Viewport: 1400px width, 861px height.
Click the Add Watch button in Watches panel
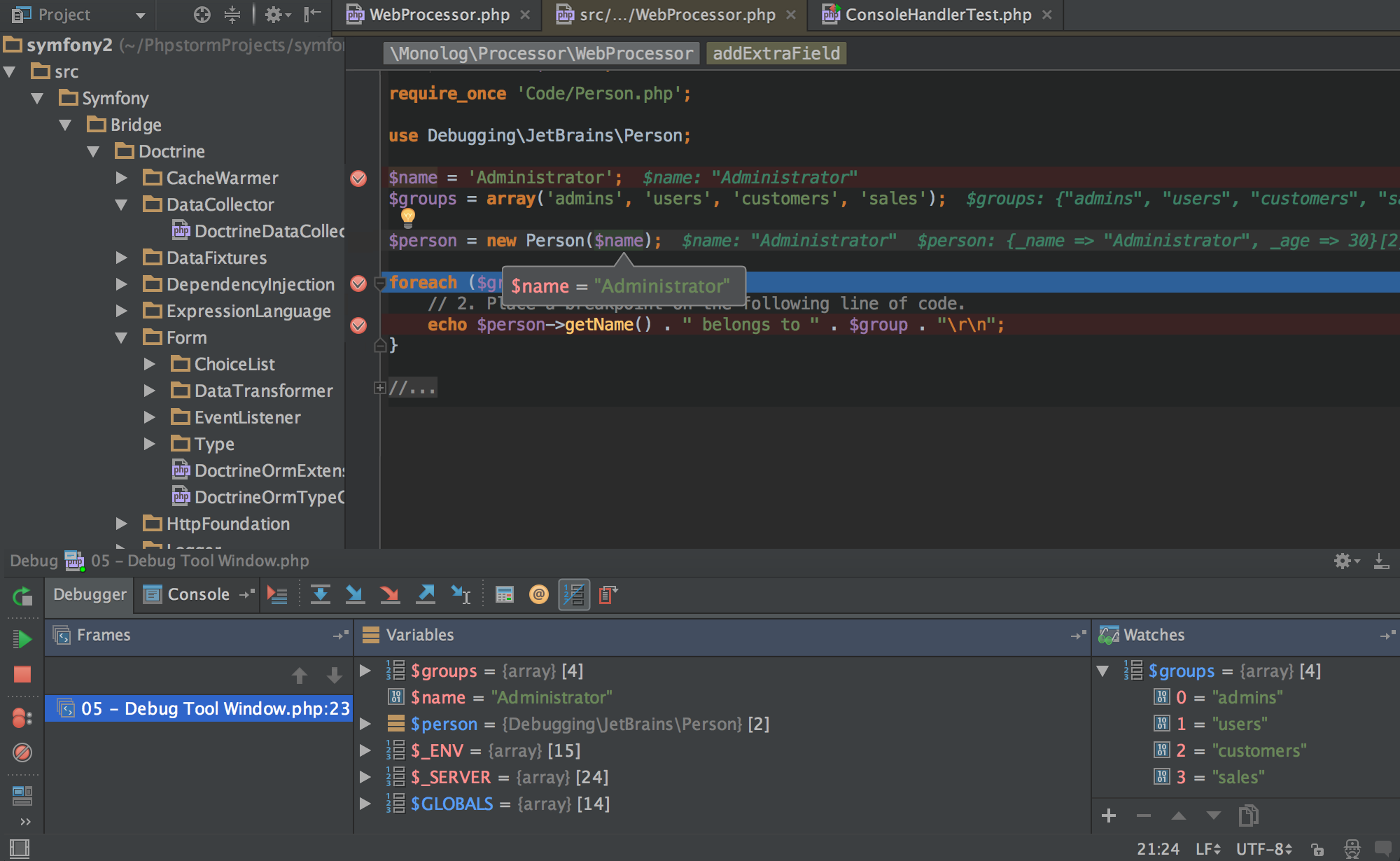tap(1110, 814)
